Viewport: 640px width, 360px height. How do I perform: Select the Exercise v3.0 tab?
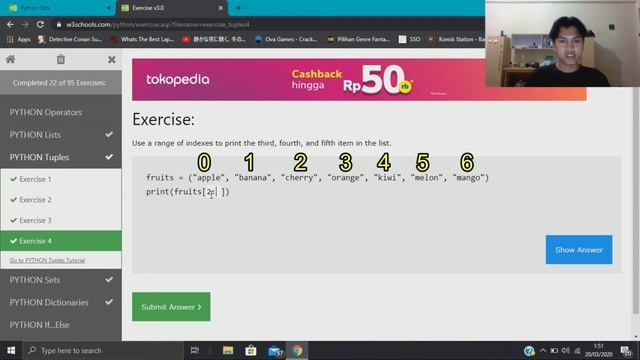[171, 8]
